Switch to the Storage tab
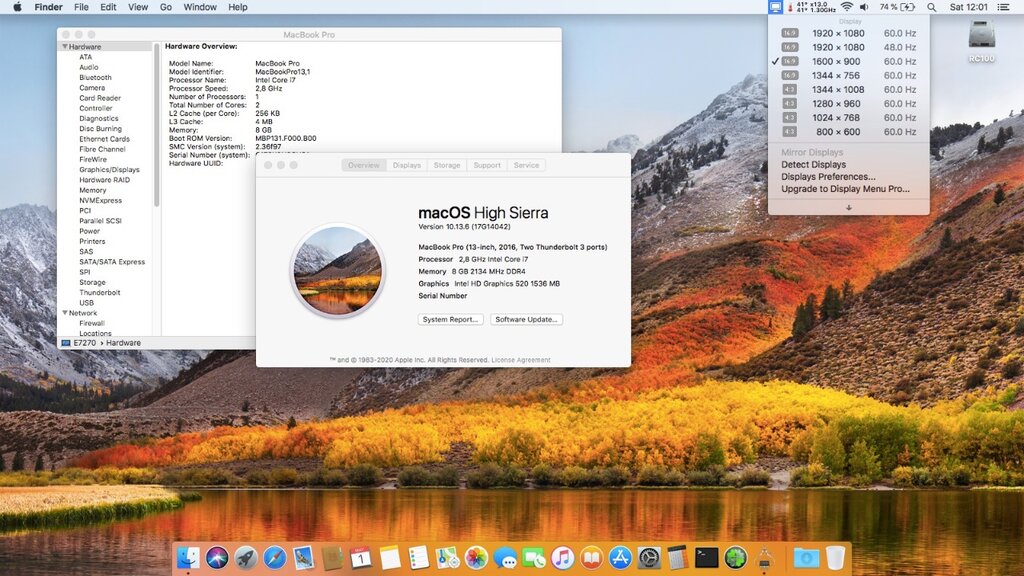Viewport: 1024px width, 576px height. [447, 165]
